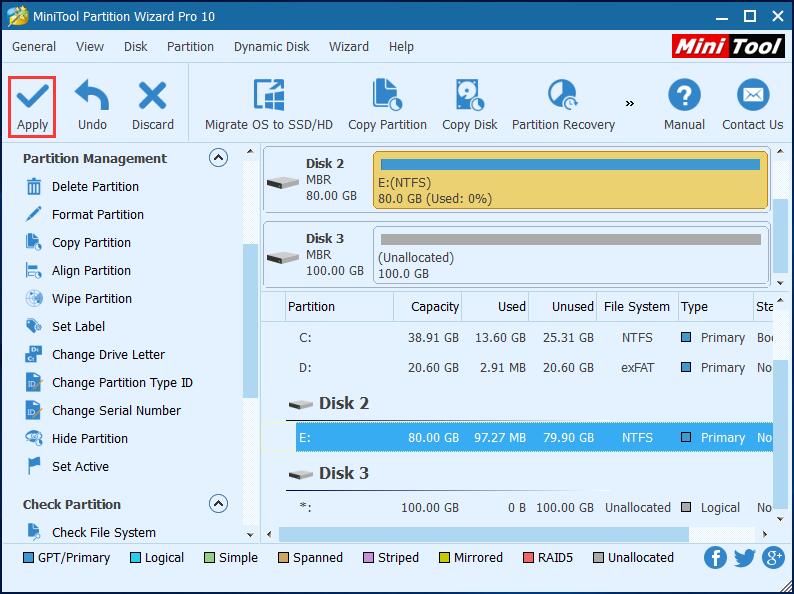794x594 pixels.
Task: Select the Disk 3 drive icon in disk map
Action: [x=283, y=257]
